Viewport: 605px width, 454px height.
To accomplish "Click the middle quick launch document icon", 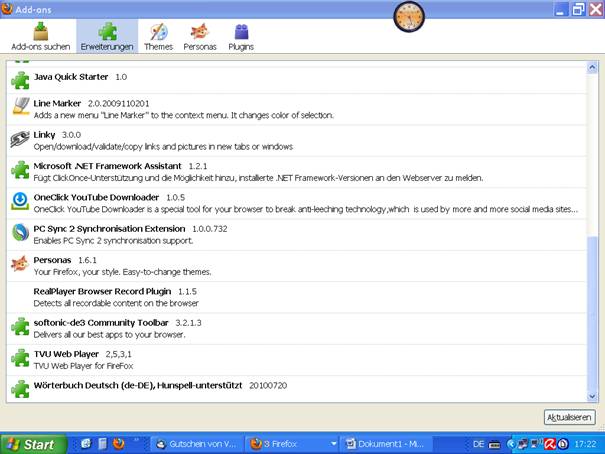I will click(x=102, y=444).
